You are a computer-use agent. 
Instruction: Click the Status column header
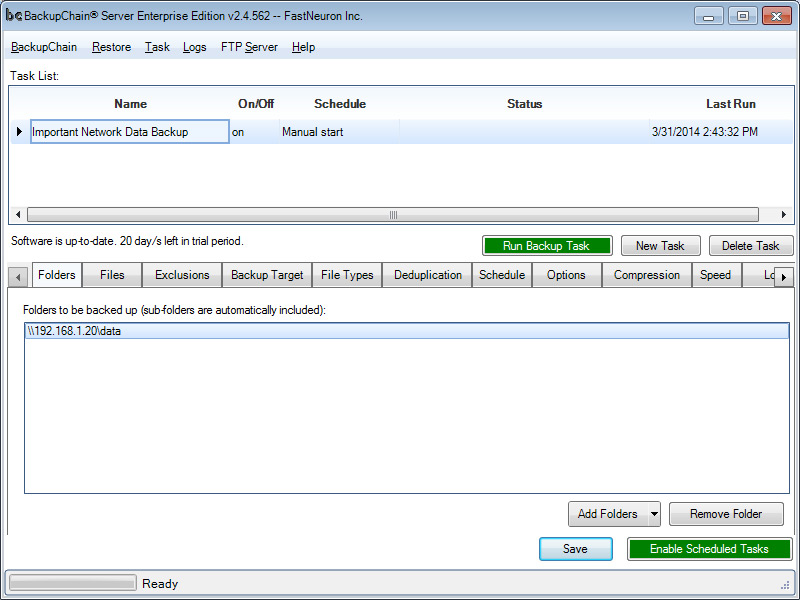pos(524,104)
